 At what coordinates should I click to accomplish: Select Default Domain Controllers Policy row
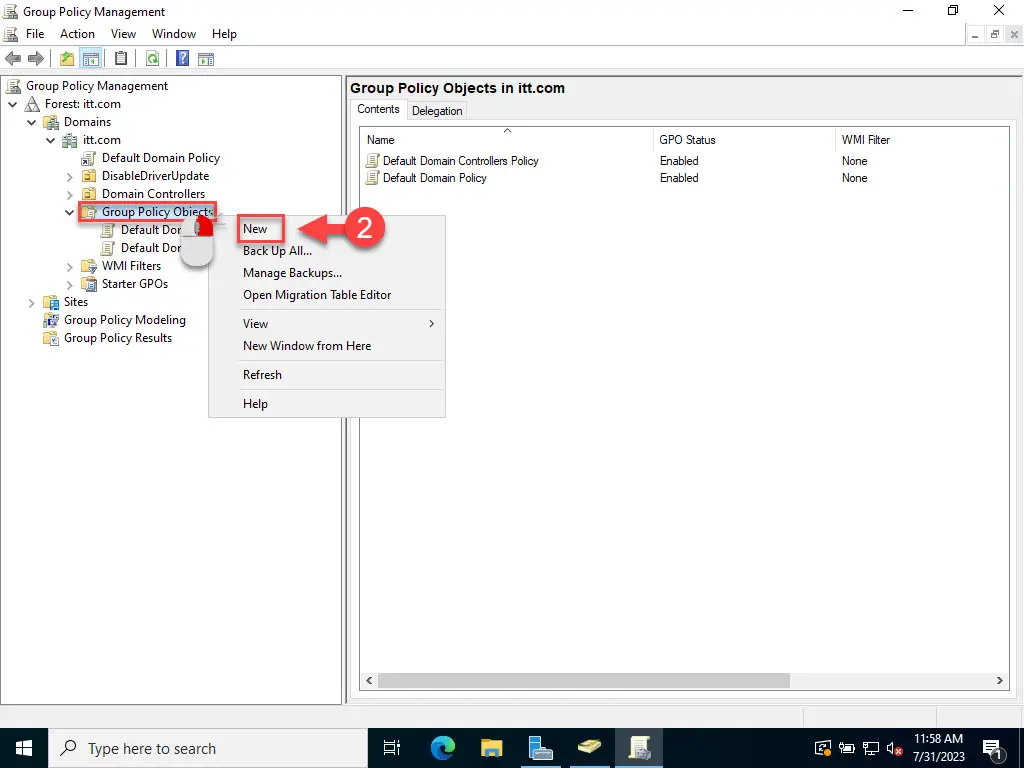(x=460, y=161)
